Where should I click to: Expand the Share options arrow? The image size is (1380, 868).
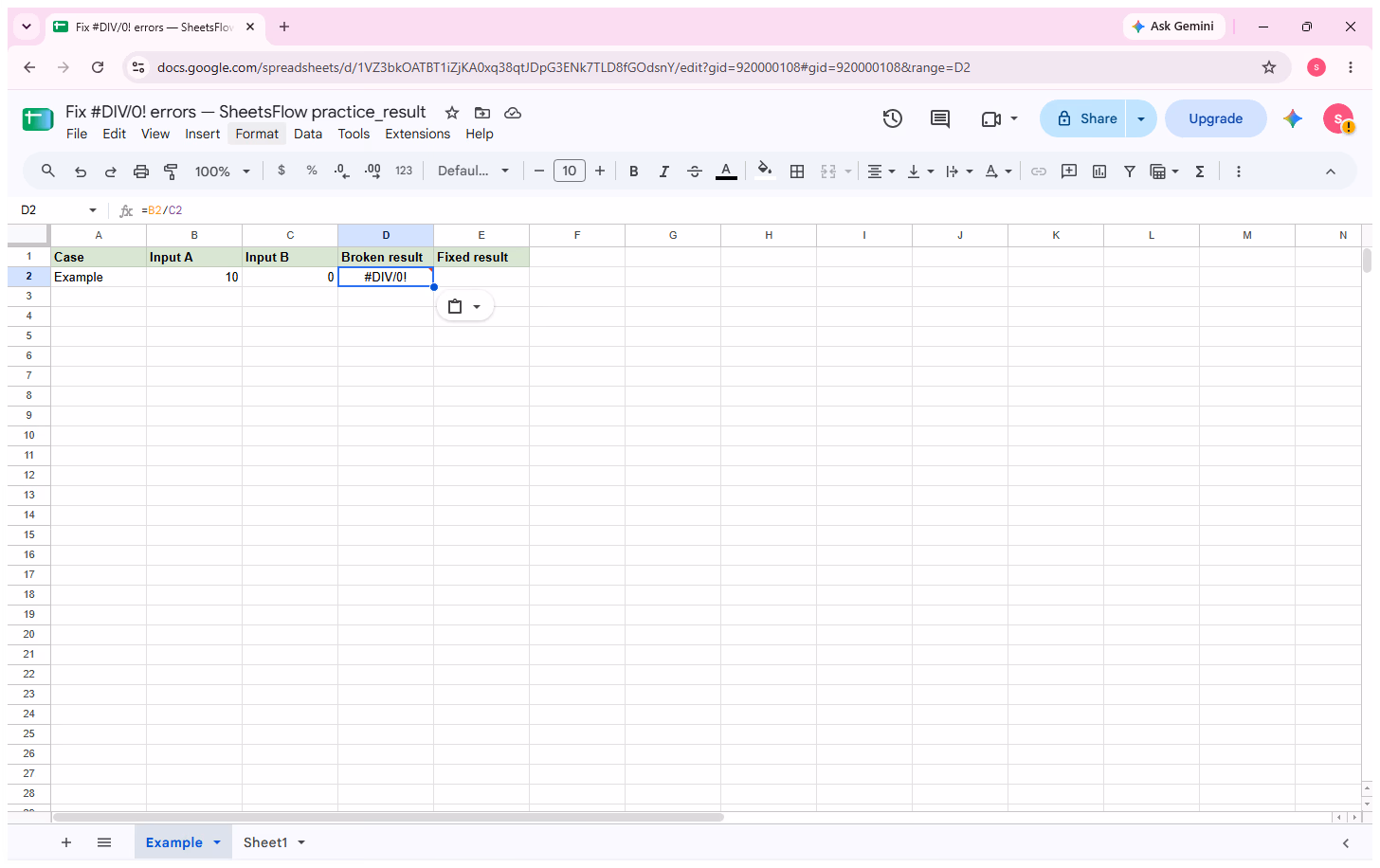(1141, 118)
